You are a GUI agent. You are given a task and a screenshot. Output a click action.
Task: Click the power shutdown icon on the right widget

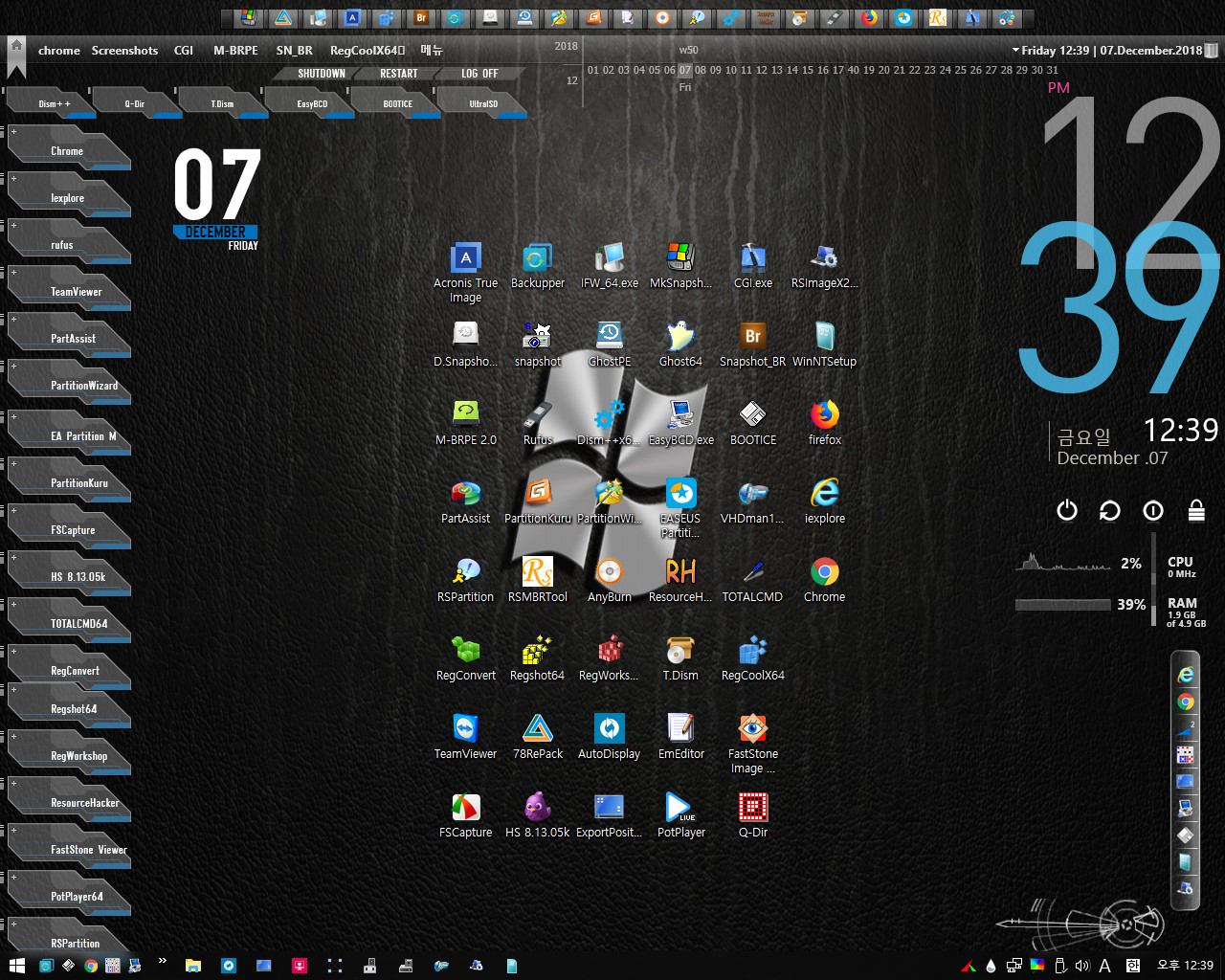pos(1067,510)
